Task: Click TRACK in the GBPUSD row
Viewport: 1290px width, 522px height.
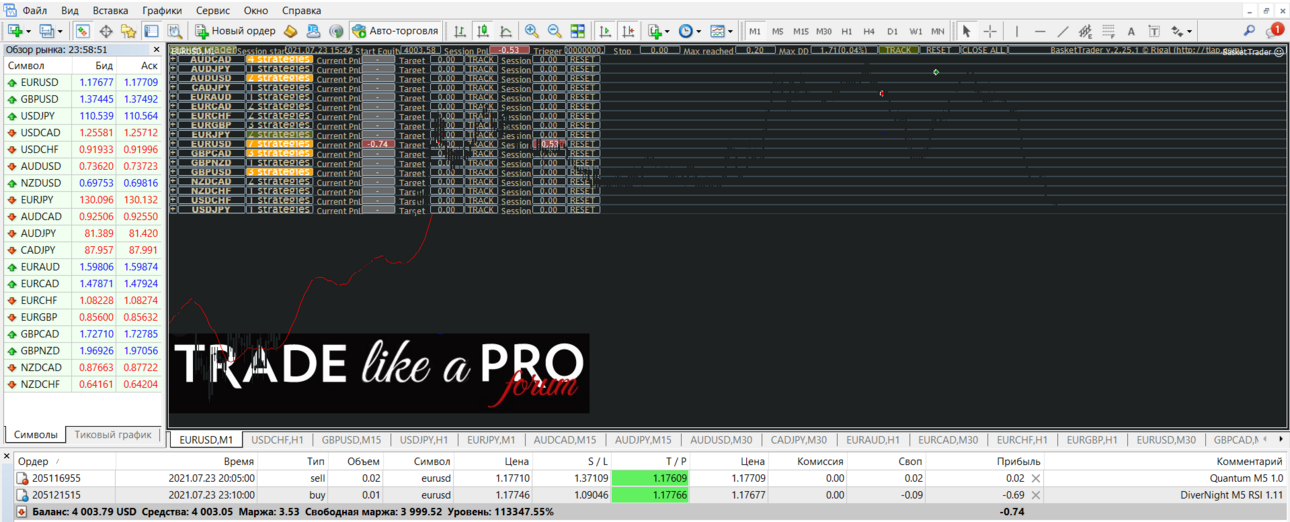Action: tap(482, 172)
